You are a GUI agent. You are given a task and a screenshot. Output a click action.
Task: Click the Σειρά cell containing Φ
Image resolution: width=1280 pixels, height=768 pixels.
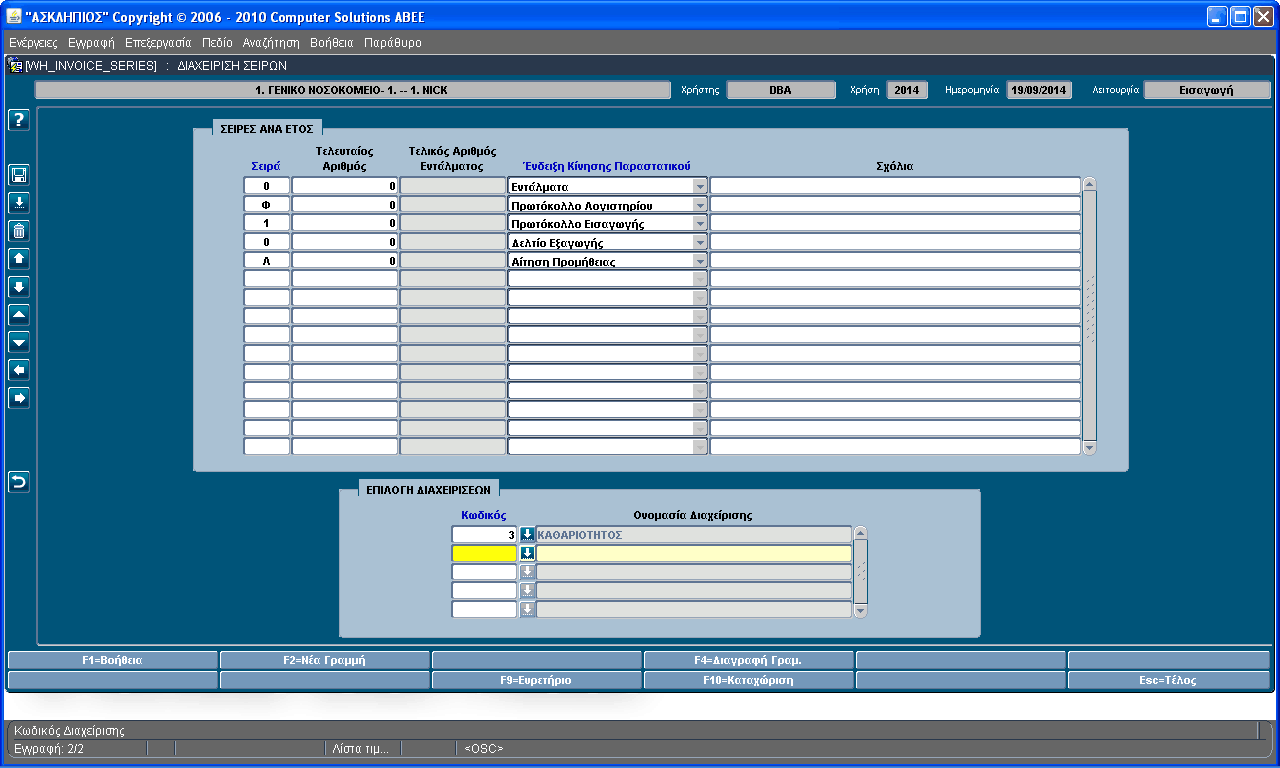tap(267, 205)
